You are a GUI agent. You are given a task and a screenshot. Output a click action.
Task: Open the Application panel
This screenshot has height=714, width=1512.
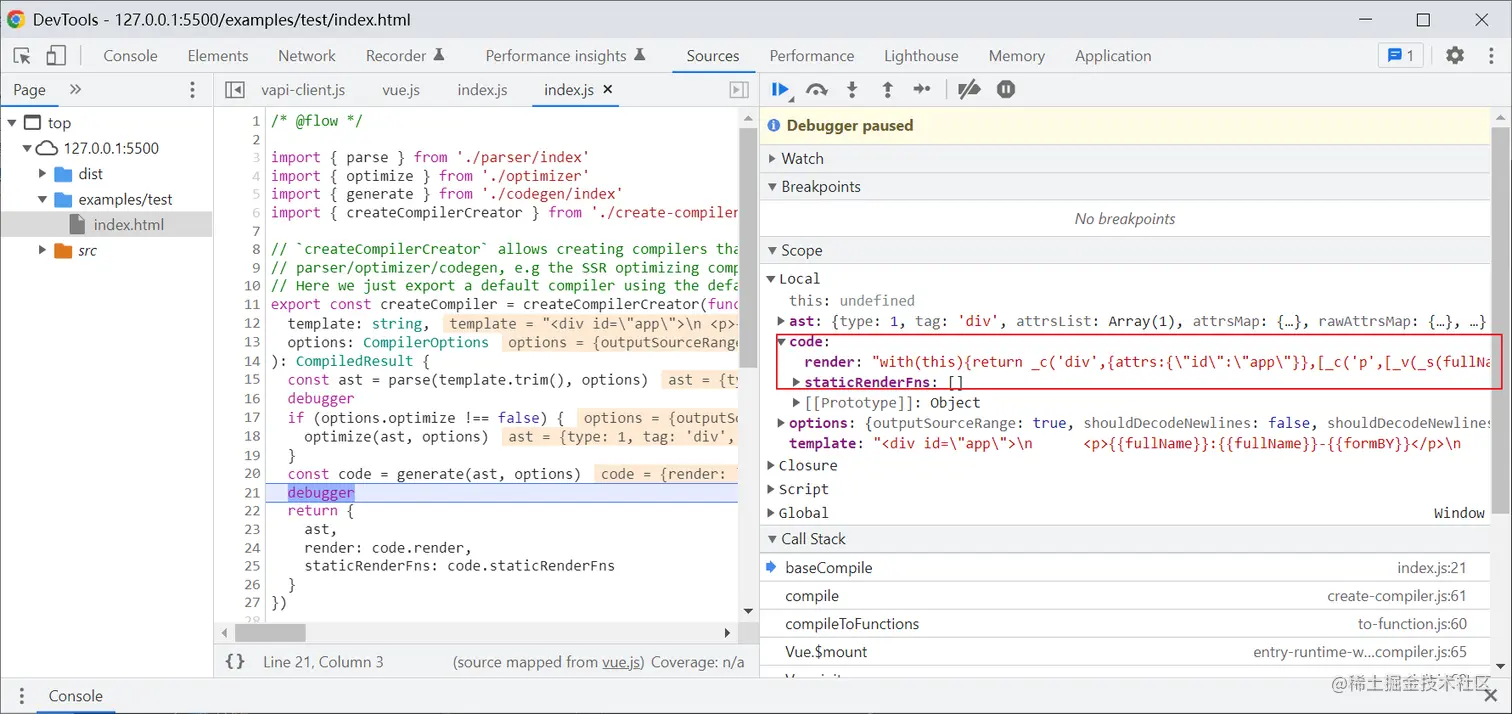click(x=1113, y=56)
